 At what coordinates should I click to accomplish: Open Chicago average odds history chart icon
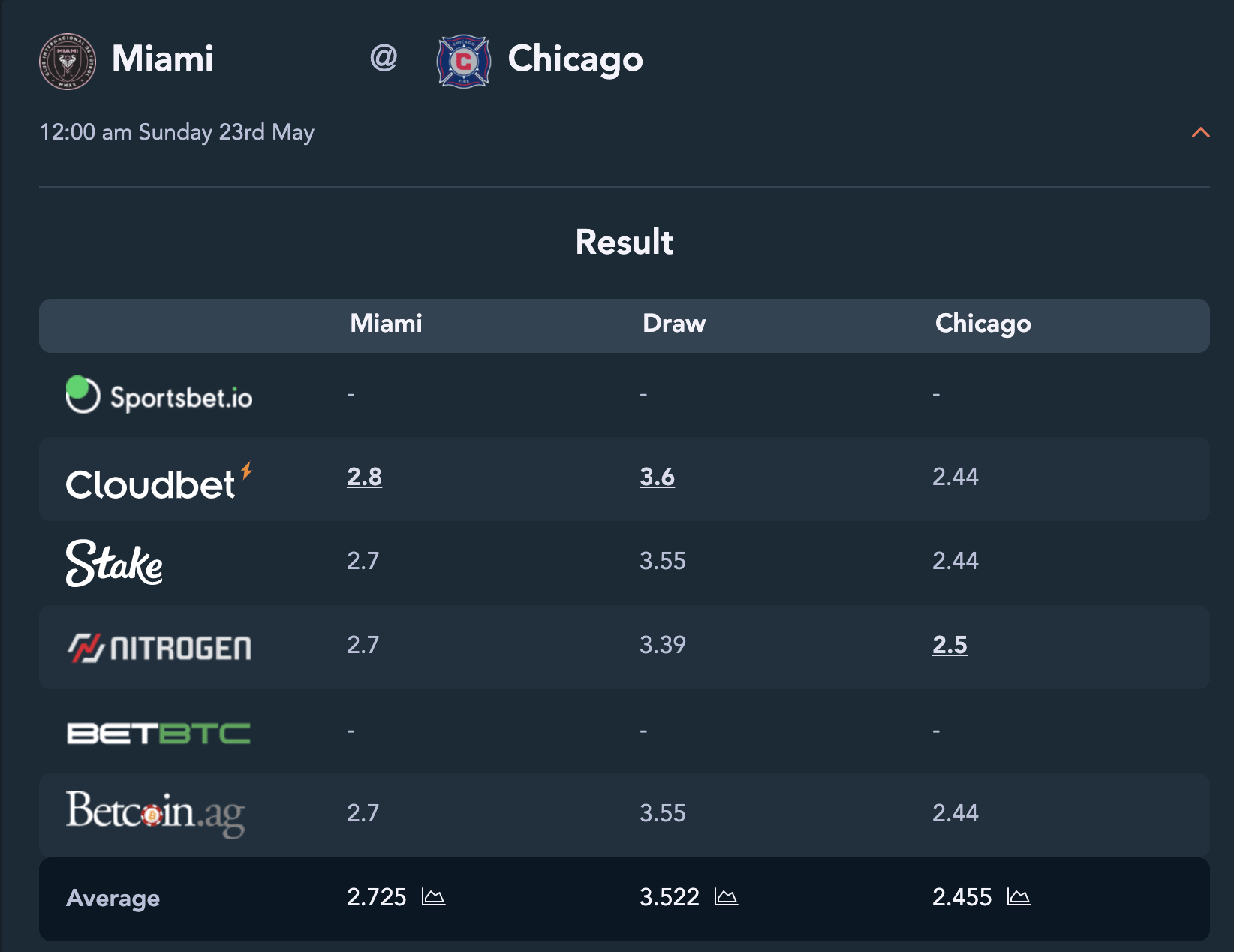point(1019,896)
